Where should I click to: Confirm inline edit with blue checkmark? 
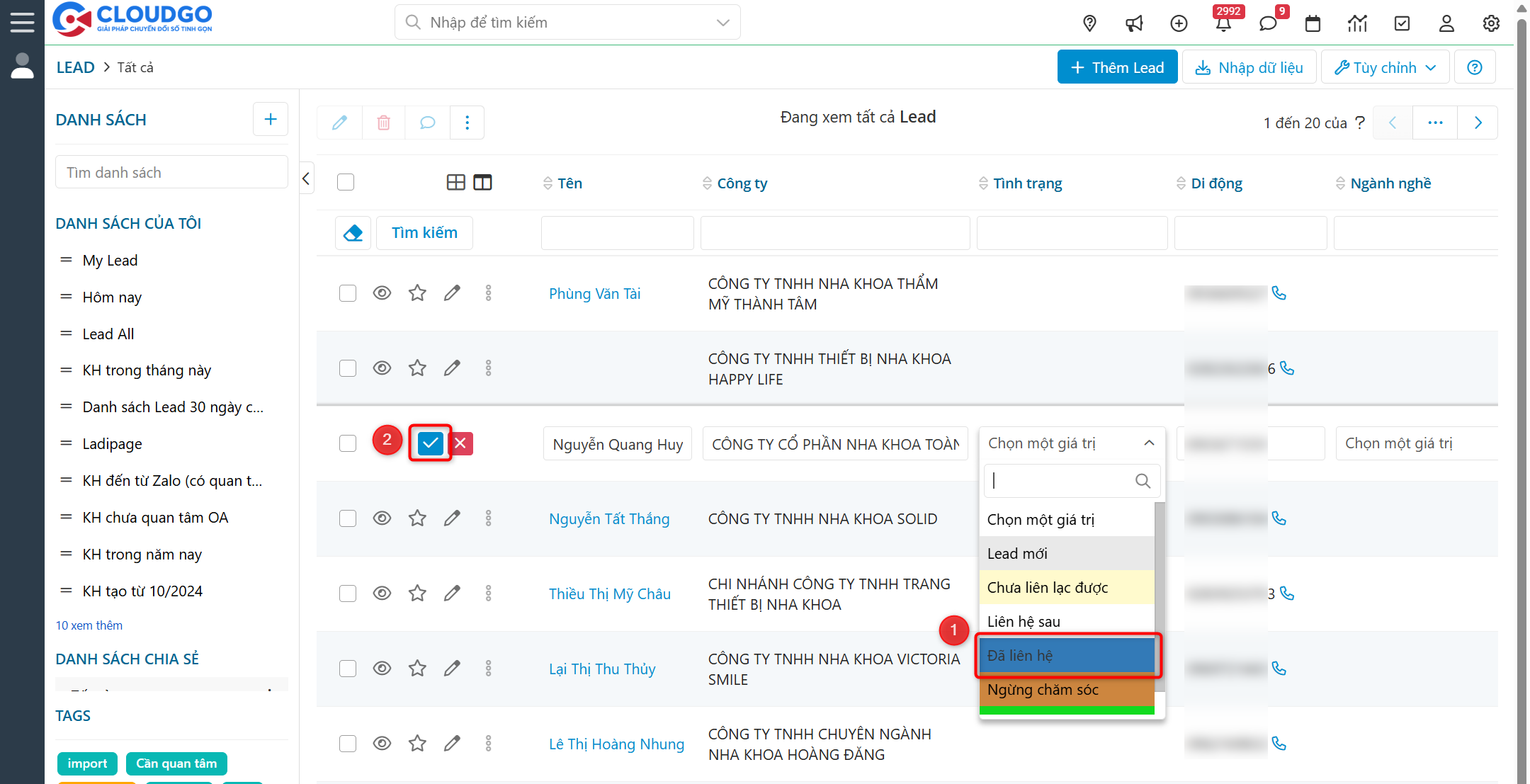point(430,443)
